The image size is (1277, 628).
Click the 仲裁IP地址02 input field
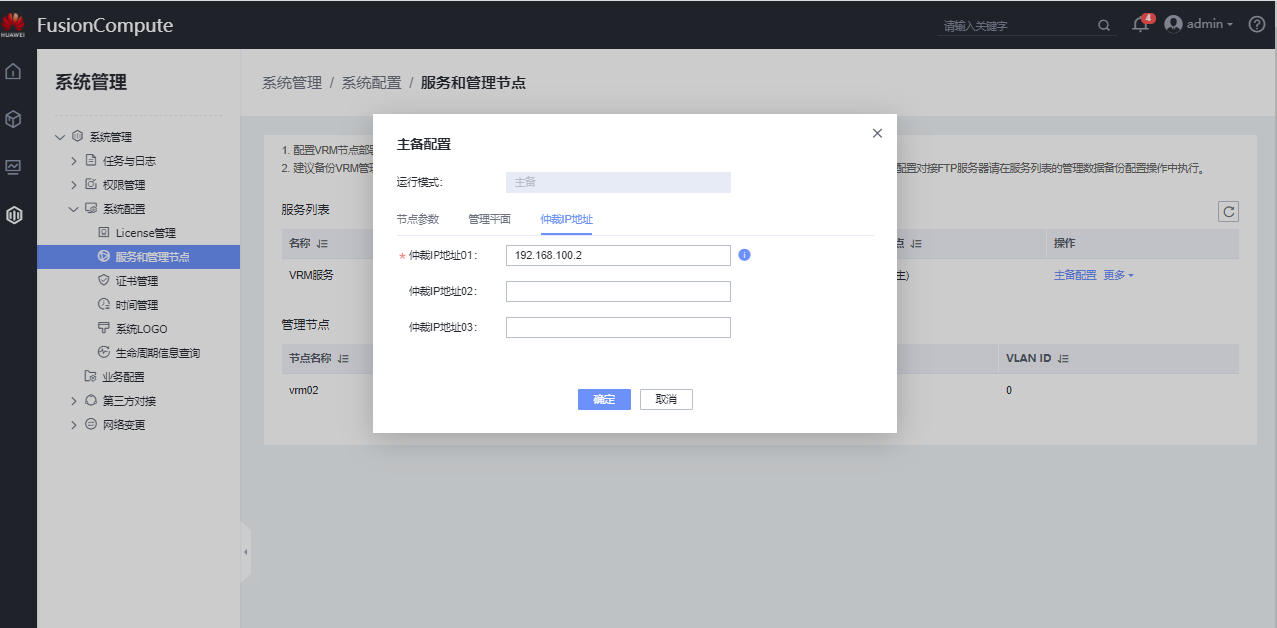pos(618,291)
